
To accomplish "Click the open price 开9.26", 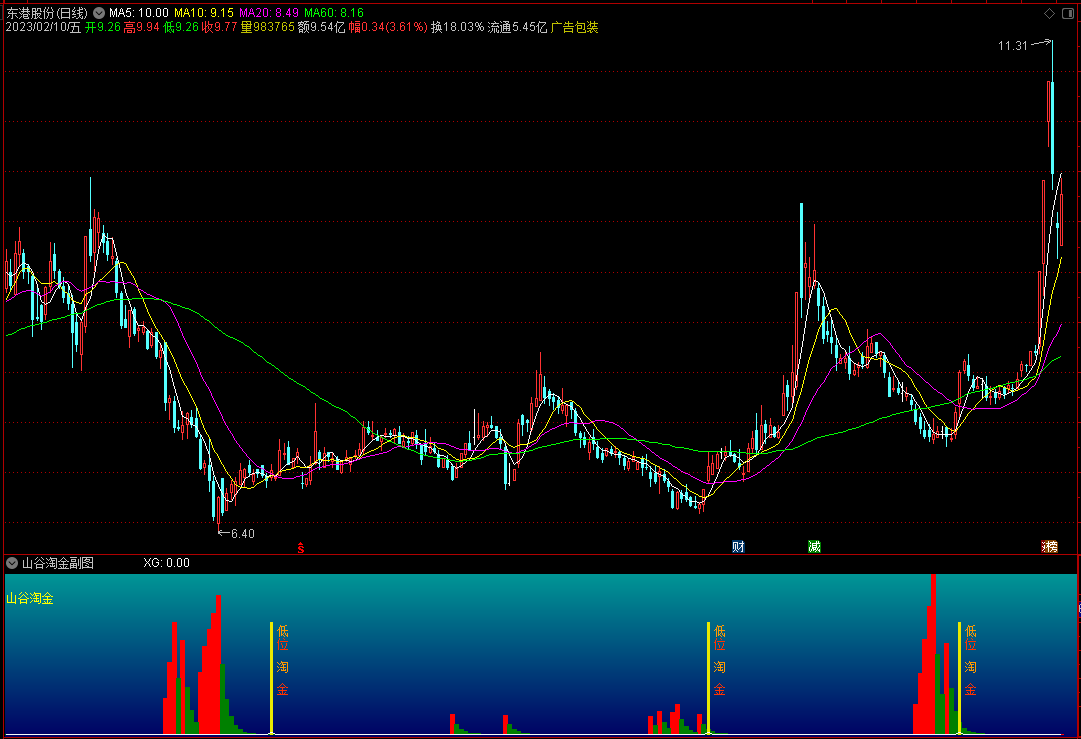I will [x=103, y=28].
